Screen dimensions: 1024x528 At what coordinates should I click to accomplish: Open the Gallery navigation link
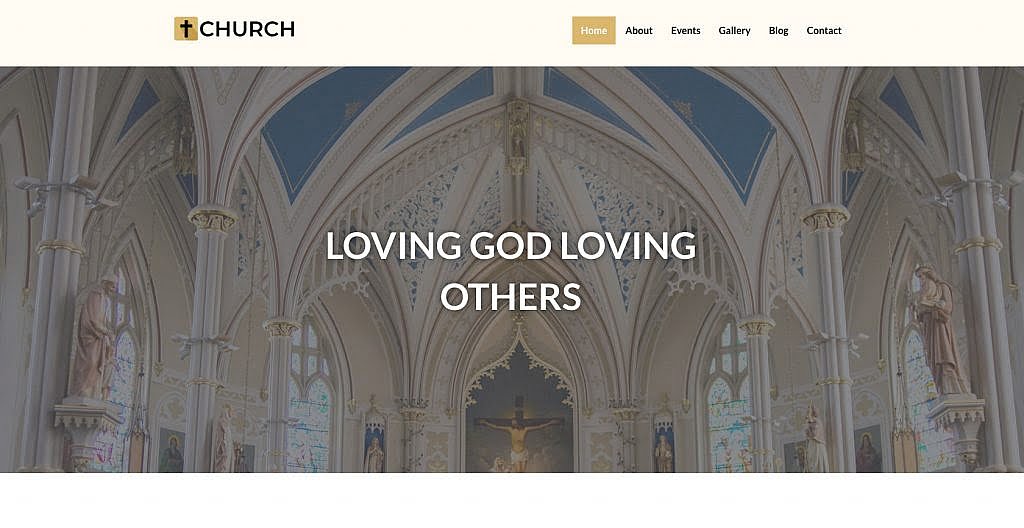click(735, 31)
